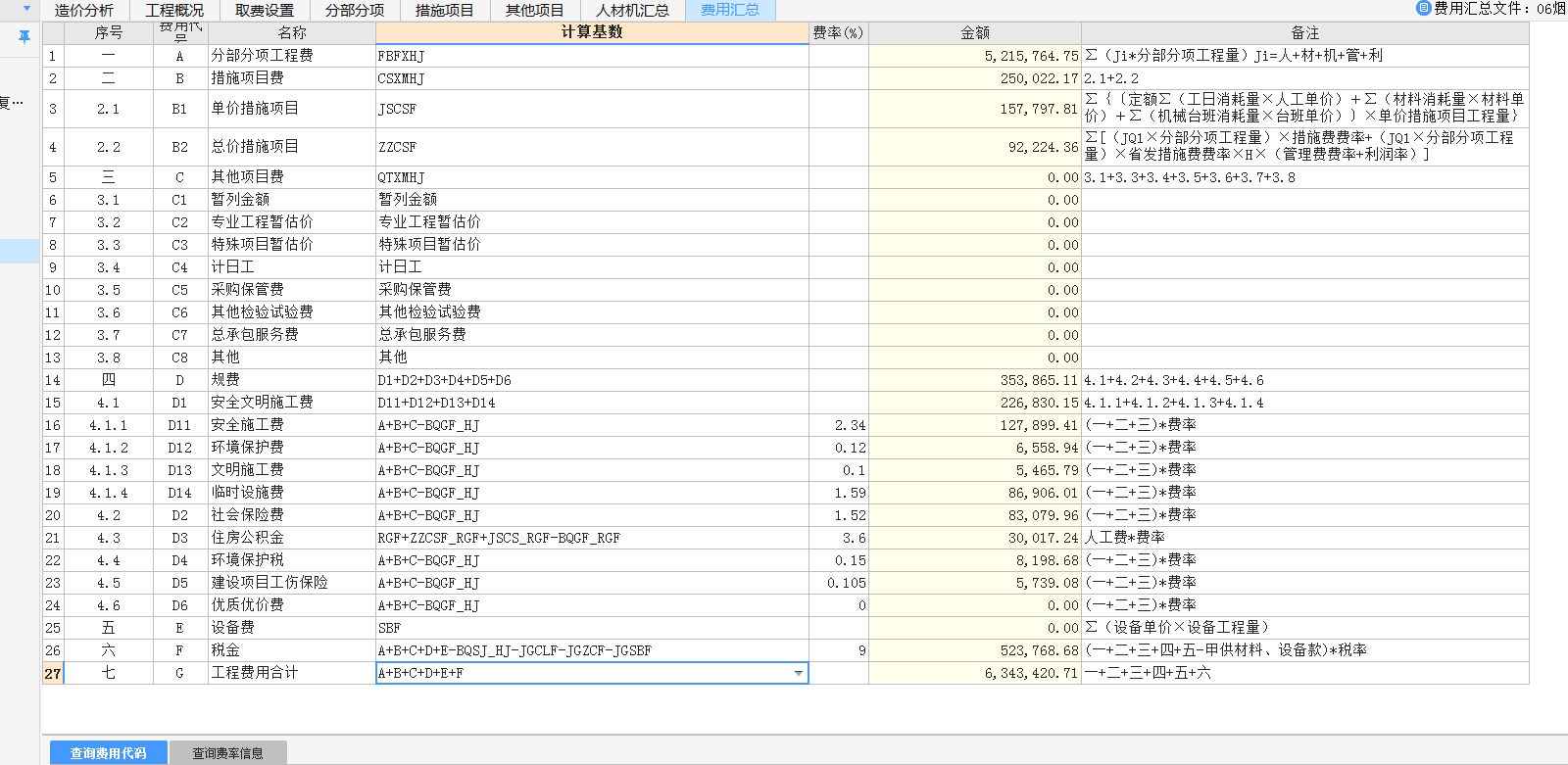Click row number 27 header
The width and height of the screenshot is (1568, 765).
53,673
